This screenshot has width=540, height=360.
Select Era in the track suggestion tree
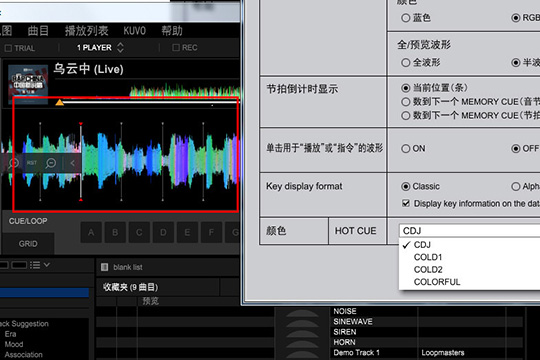click(10, 334)
